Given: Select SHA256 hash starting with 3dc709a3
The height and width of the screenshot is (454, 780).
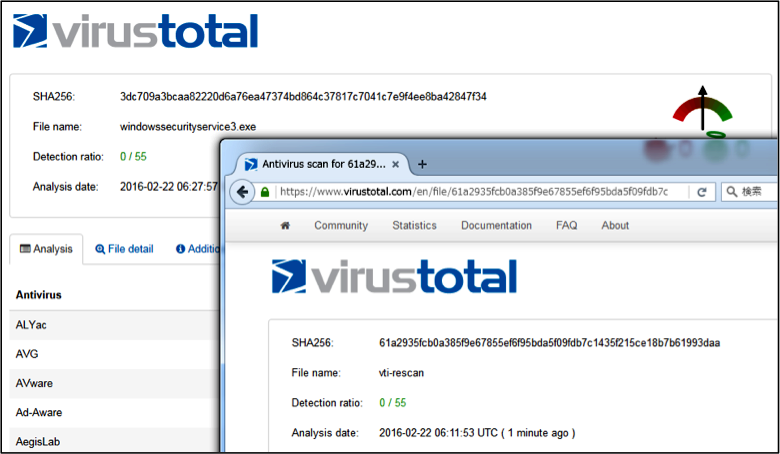Looking at the screenshot, I should tap(303, 97).
